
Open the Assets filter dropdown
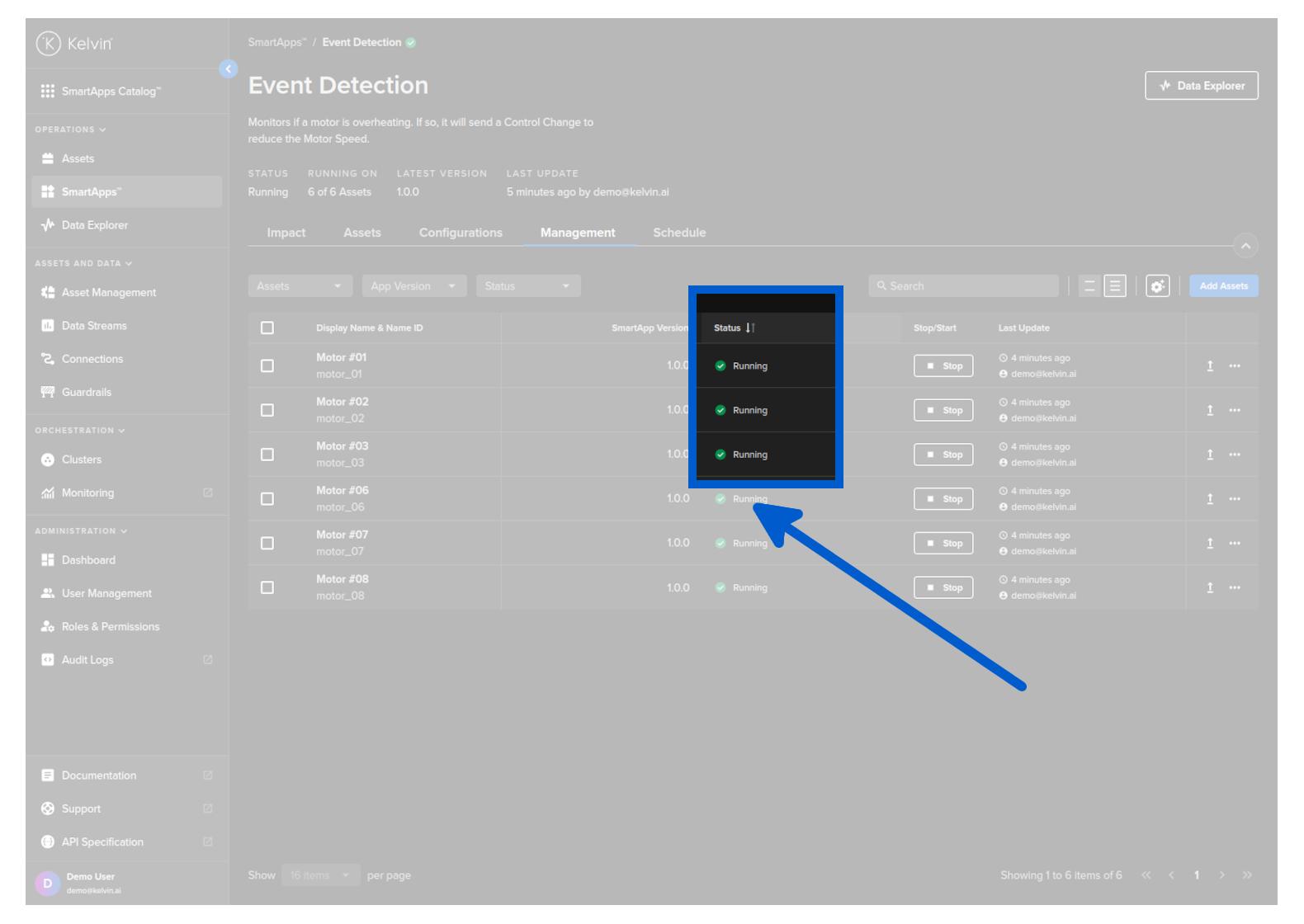coord(300,286)
